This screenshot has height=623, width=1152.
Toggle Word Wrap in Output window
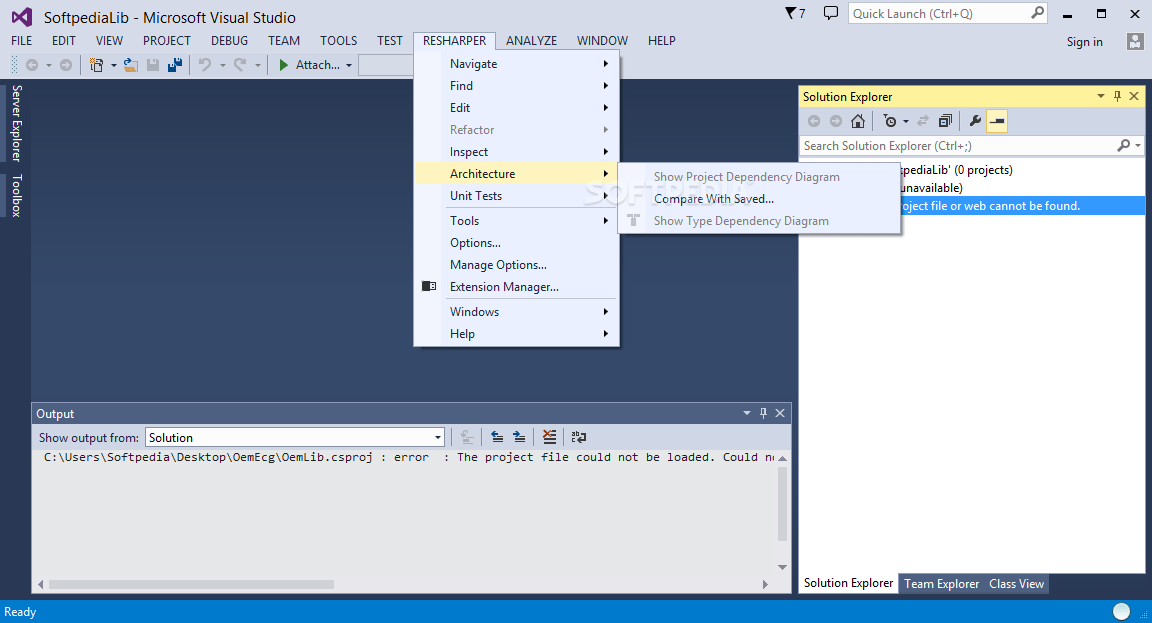point(579,437)
